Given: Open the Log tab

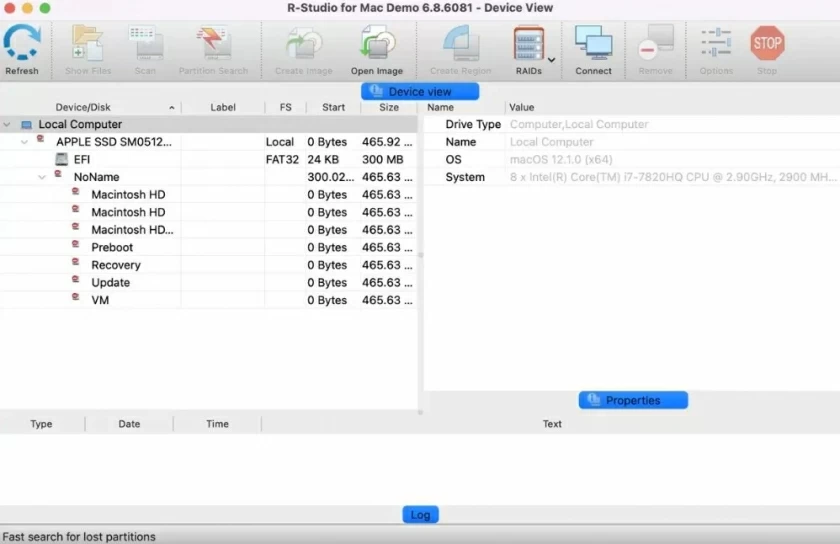Looking at the screenshot, I should 421,515.
